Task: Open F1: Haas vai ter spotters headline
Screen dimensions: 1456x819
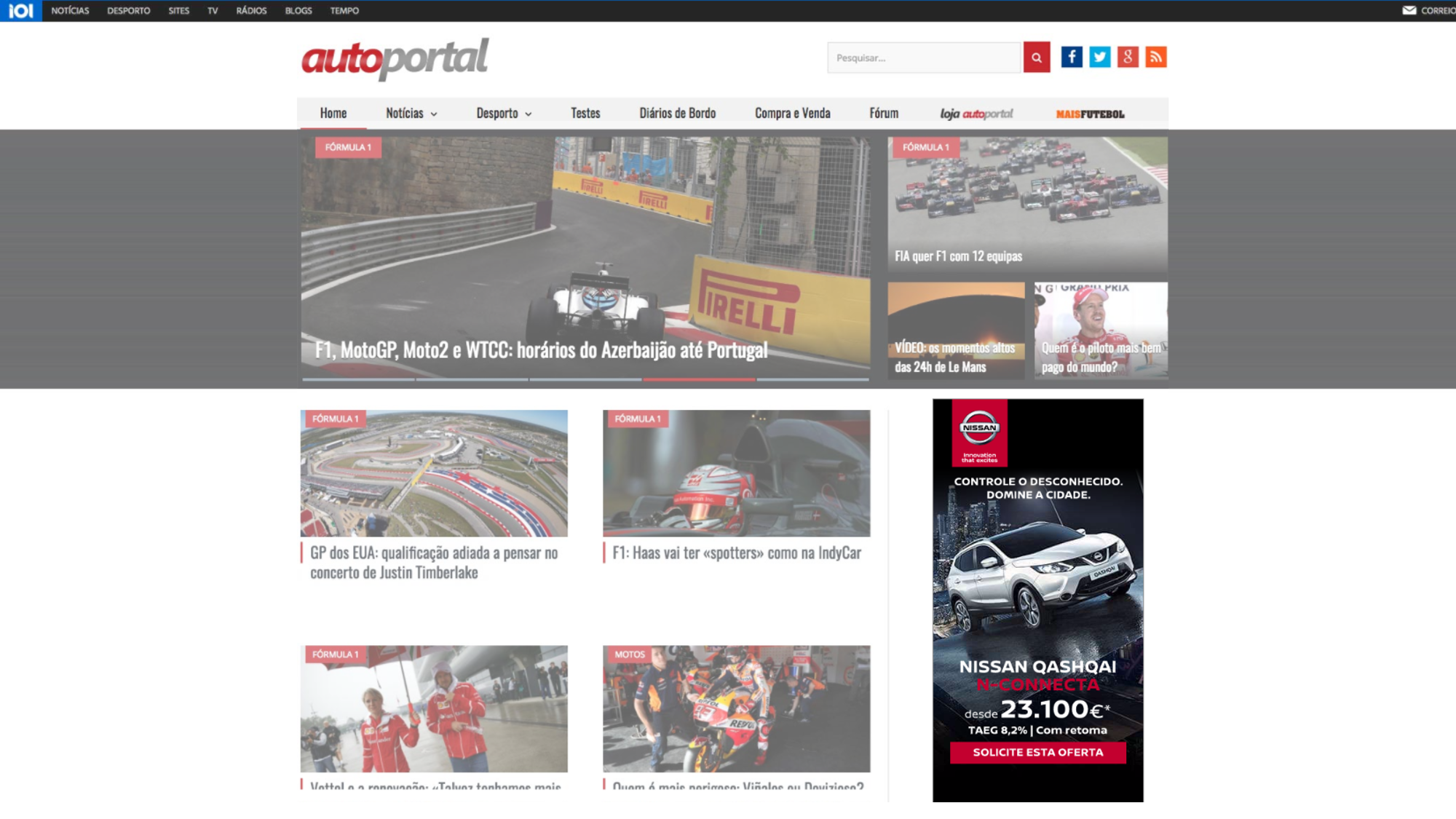Action: pyautogui.click(x=737, y=553)
